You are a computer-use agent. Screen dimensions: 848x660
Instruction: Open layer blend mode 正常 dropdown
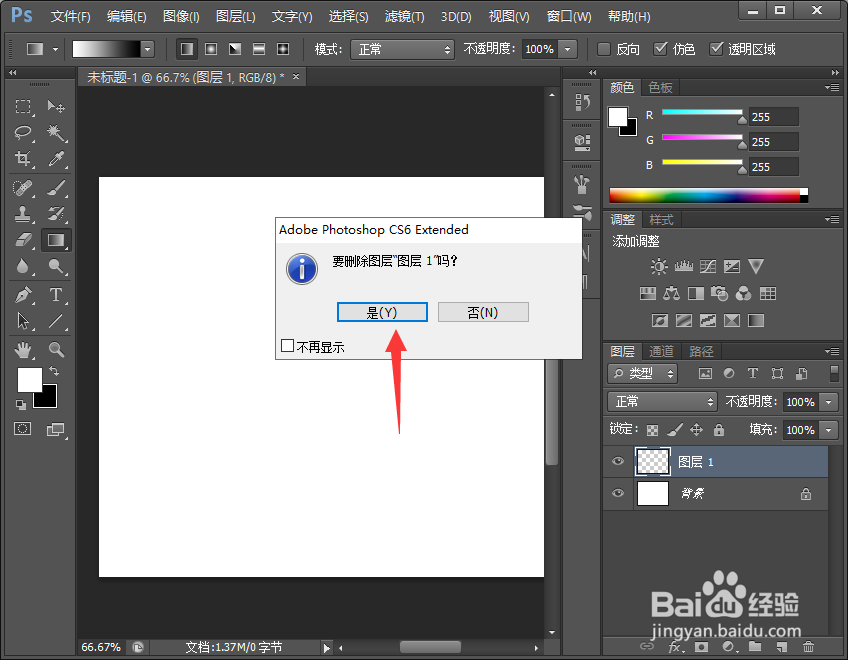(x=662, y=402)
